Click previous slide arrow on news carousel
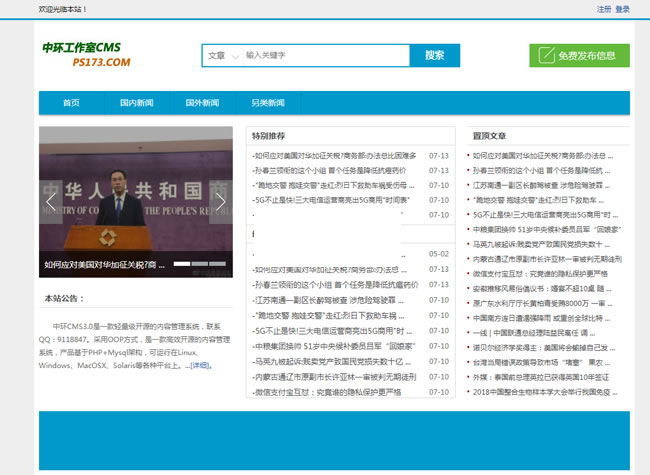Viewport: 650px width, 475px height. click(51, 202)
